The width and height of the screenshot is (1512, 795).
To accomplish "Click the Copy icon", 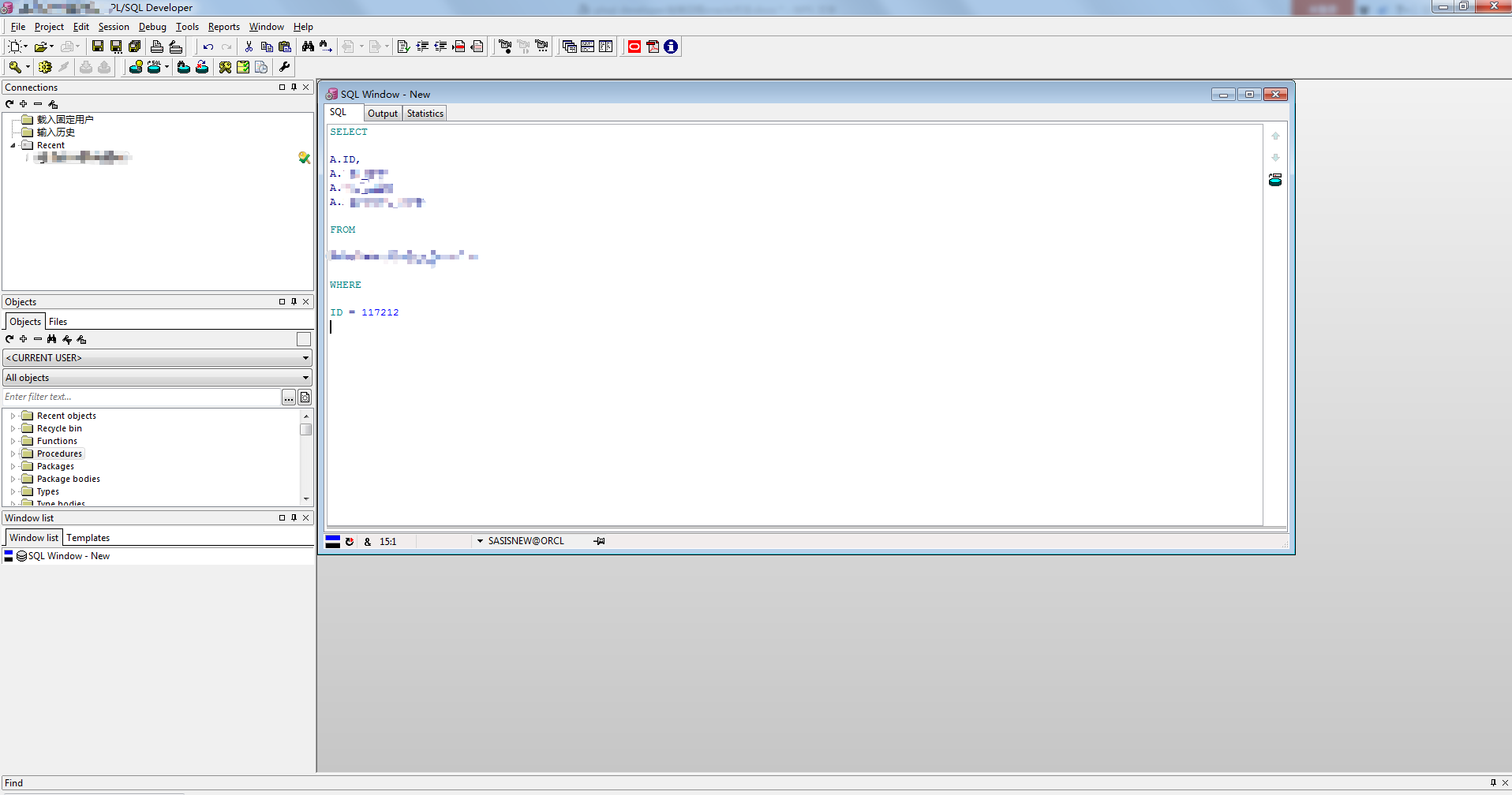I will [267, 47].
